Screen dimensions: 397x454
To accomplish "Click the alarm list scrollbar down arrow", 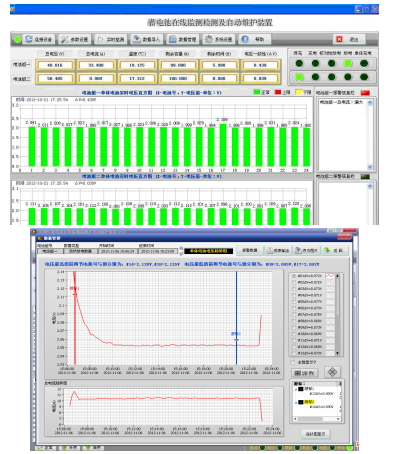I will [x=369, y=167].
